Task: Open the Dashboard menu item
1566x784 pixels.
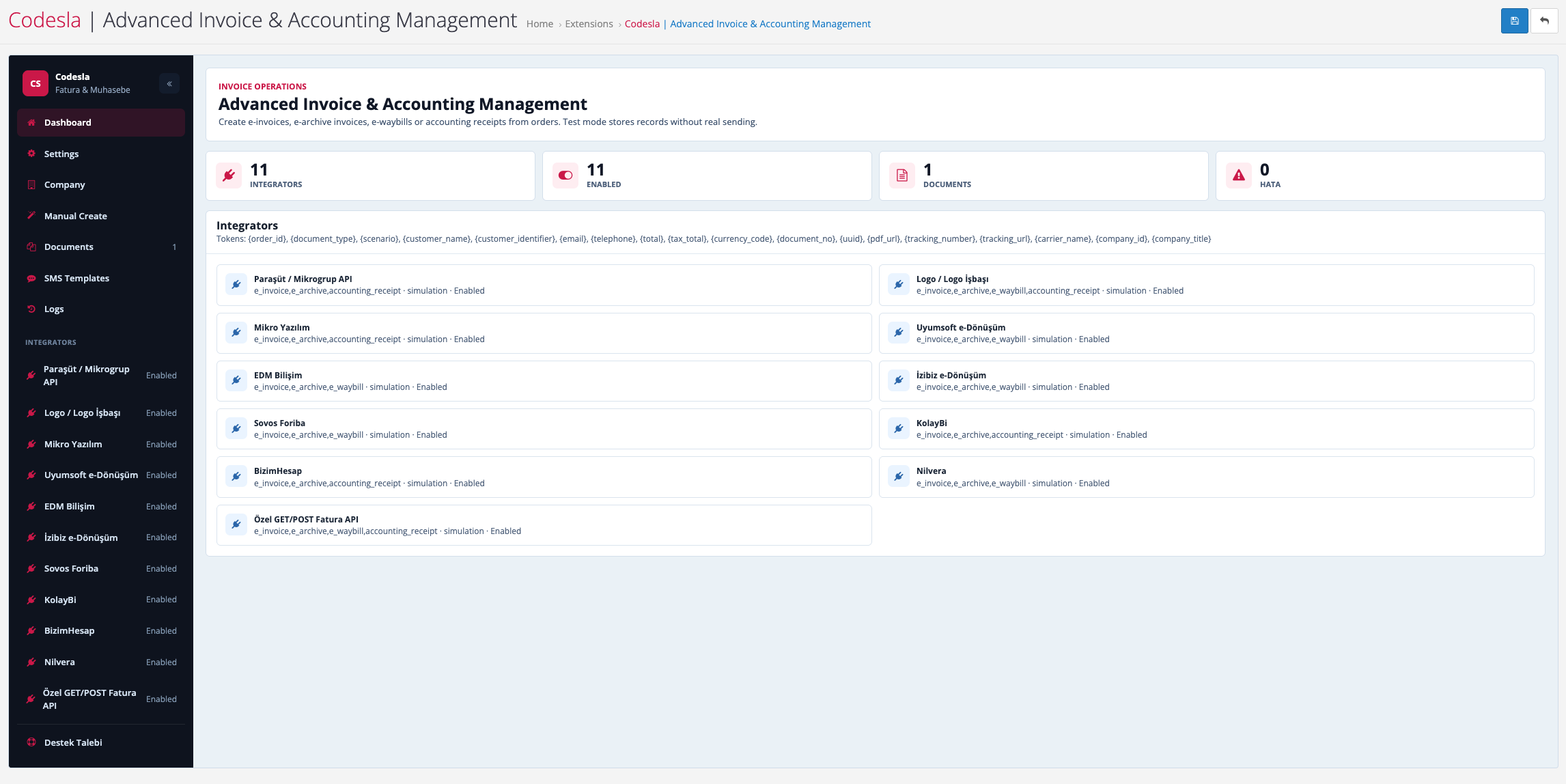Action: point(101,123)
